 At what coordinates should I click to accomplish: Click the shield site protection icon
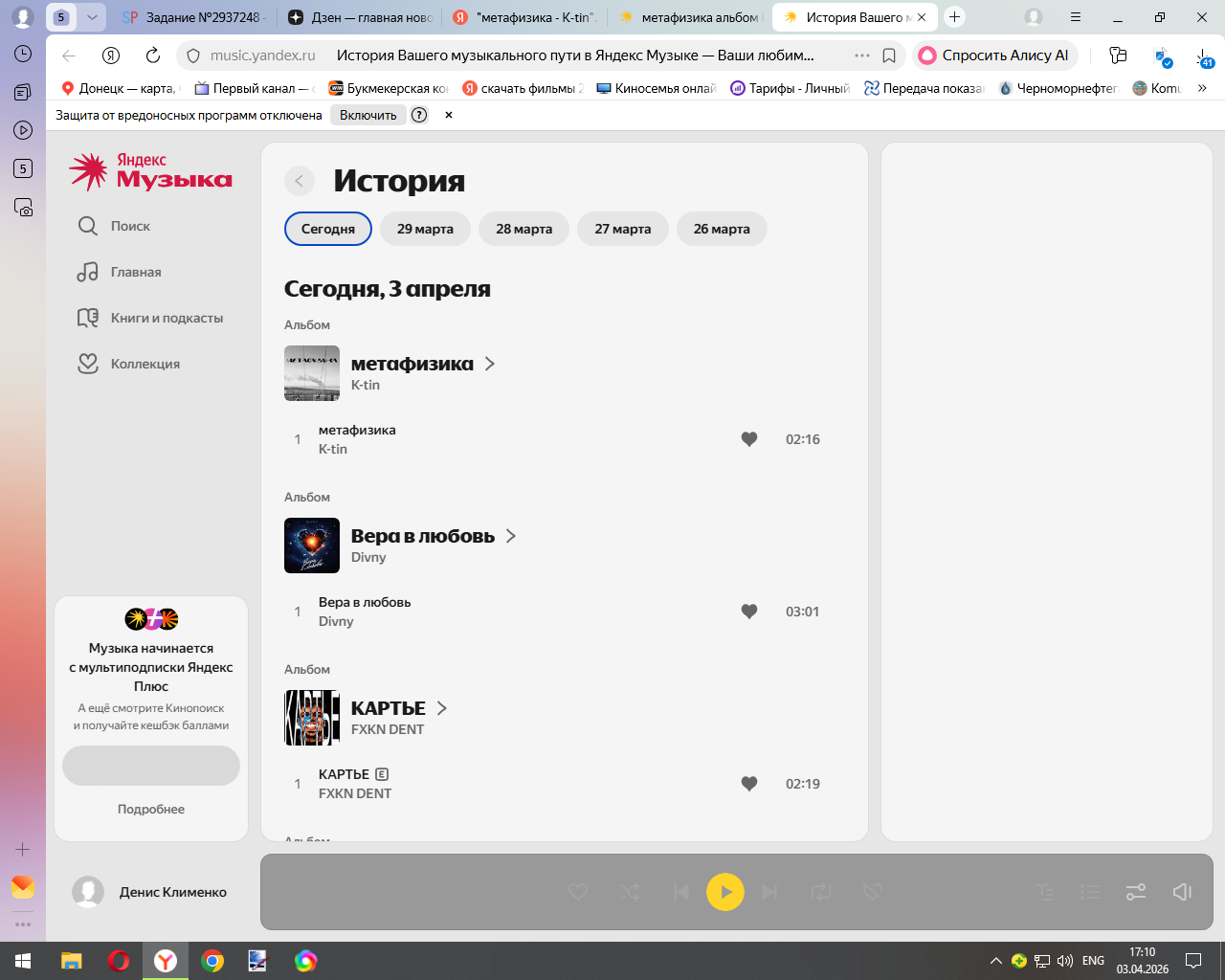pyautogui.click(x=192, y=56)
